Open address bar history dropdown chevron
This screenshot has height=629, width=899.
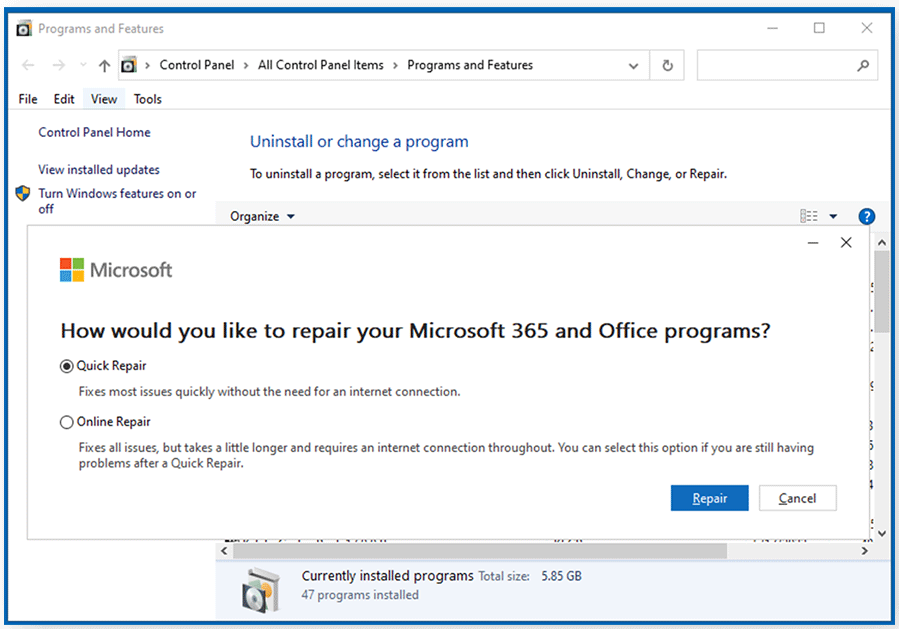[633, 66]
